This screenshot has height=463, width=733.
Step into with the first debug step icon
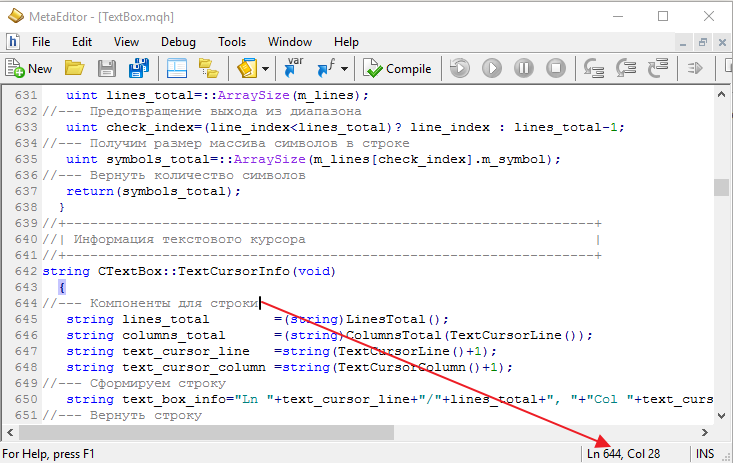[594, 68]
